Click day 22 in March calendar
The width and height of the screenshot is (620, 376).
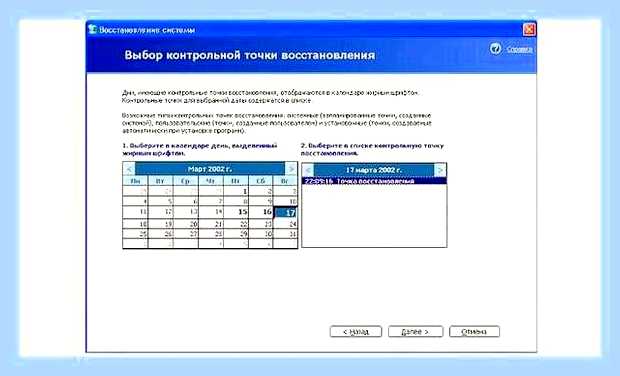[236, 224]
